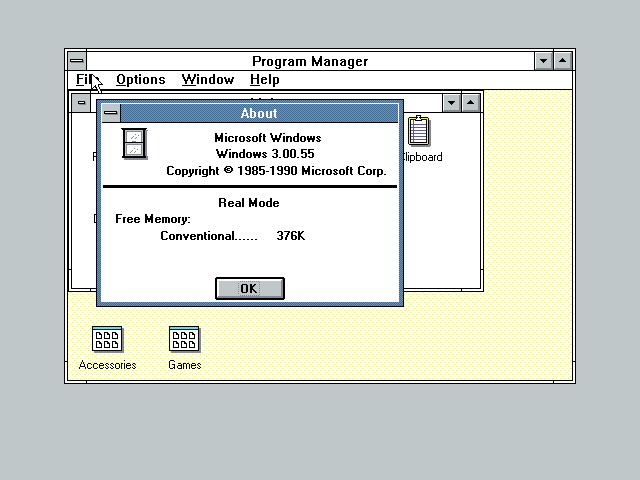Confirm the About dialog with OK
Viewport: 640px width, 480px height.
point(249,289)
